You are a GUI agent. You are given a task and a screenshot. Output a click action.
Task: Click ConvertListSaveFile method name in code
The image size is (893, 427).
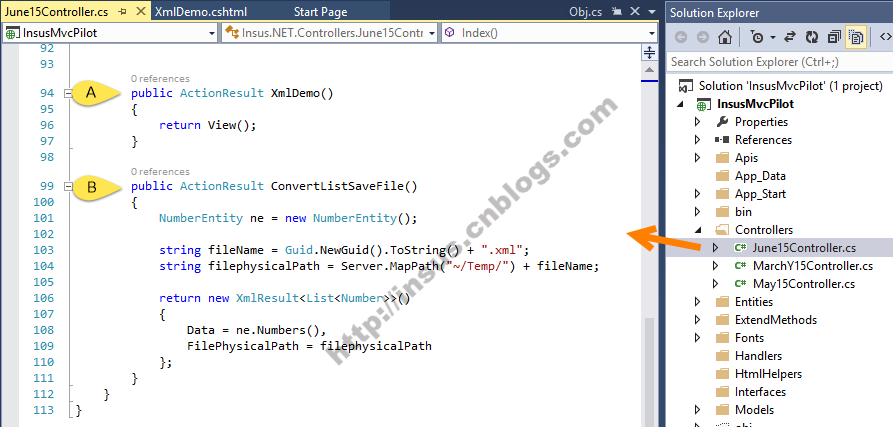[337, 186]
